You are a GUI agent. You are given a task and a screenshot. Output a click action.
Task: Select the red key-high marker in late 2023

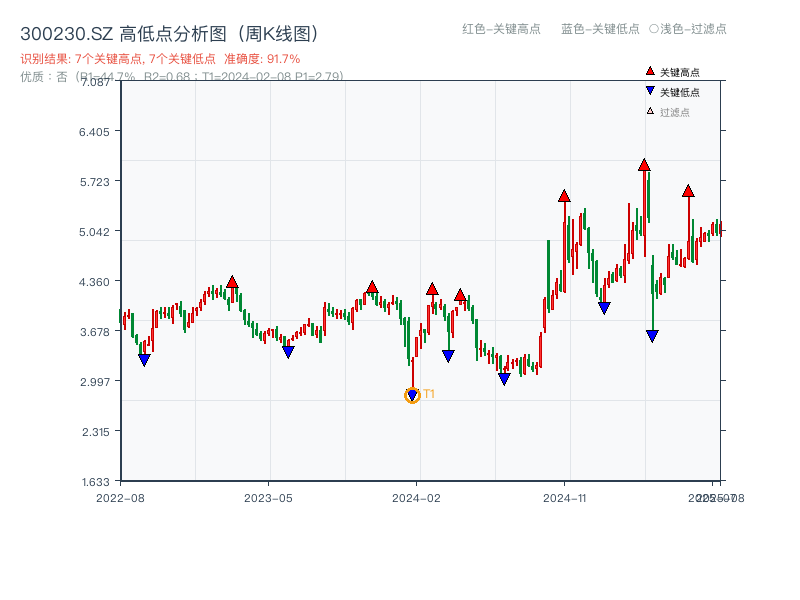coord(372,287)
